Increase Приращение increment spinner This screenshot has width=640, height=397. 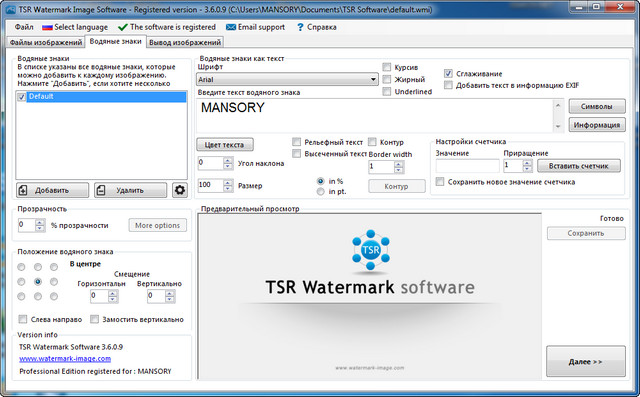point(527,163)
